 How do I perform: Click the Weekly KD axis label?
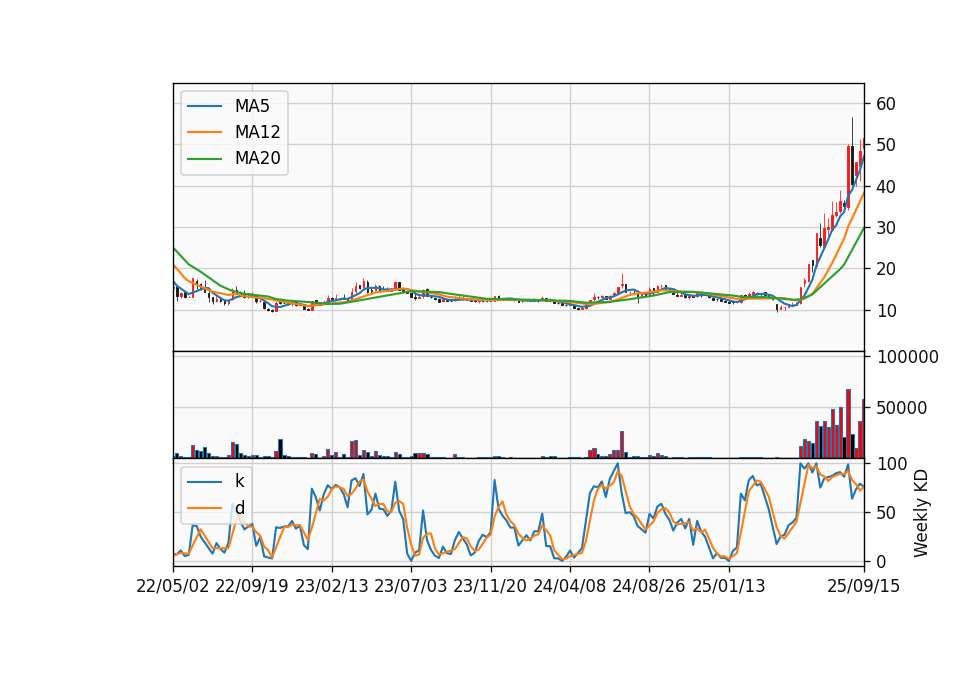[x=921, y=513]
